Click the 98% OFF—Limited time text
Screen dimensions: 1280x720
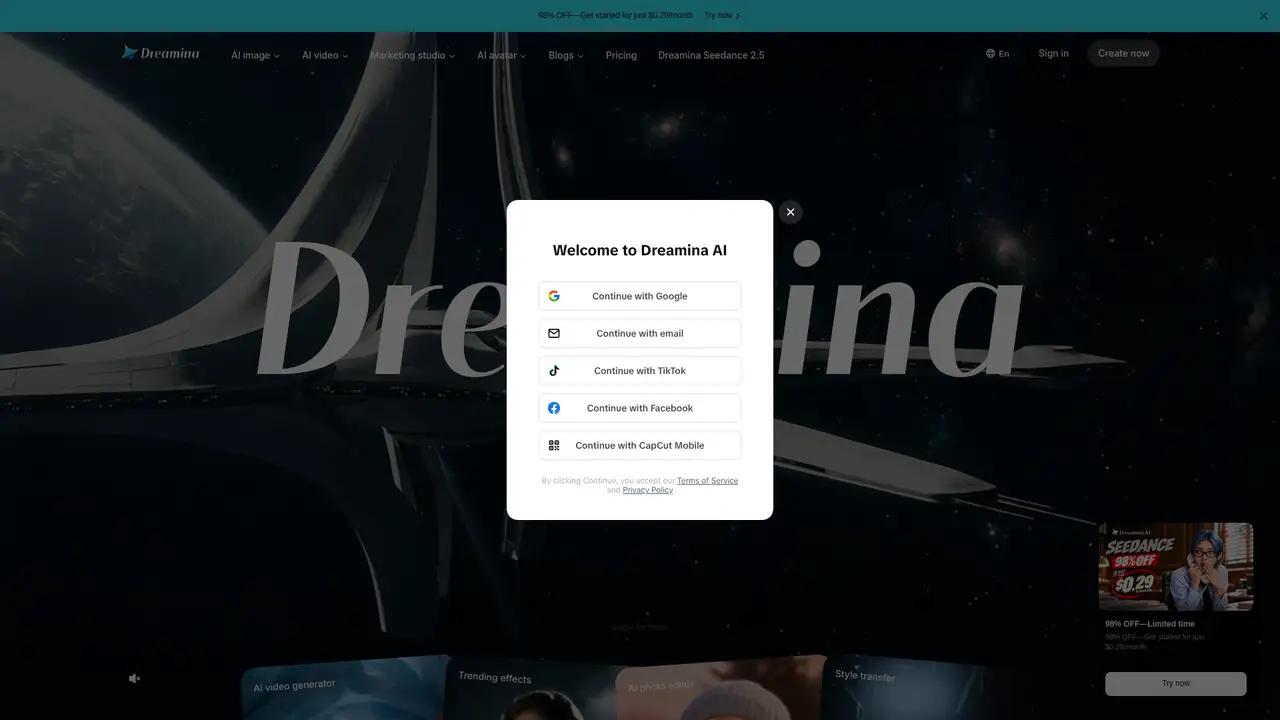1149,624
